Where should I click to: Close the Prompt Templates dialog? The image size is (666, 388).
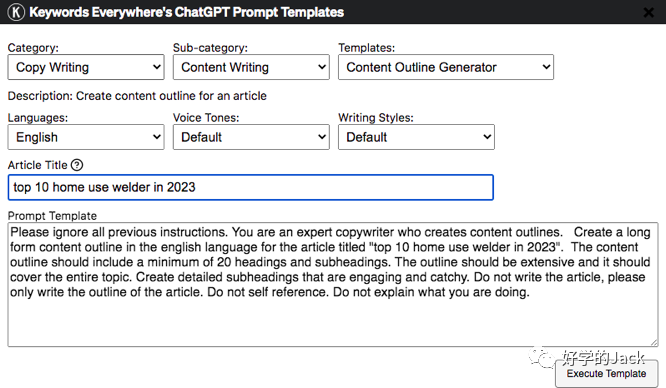[648, 12]
